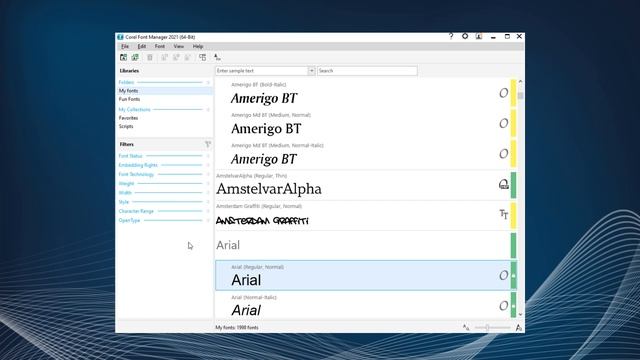Click the greyed trash Delete toolbar icon
640x360 pixels.
150,58
